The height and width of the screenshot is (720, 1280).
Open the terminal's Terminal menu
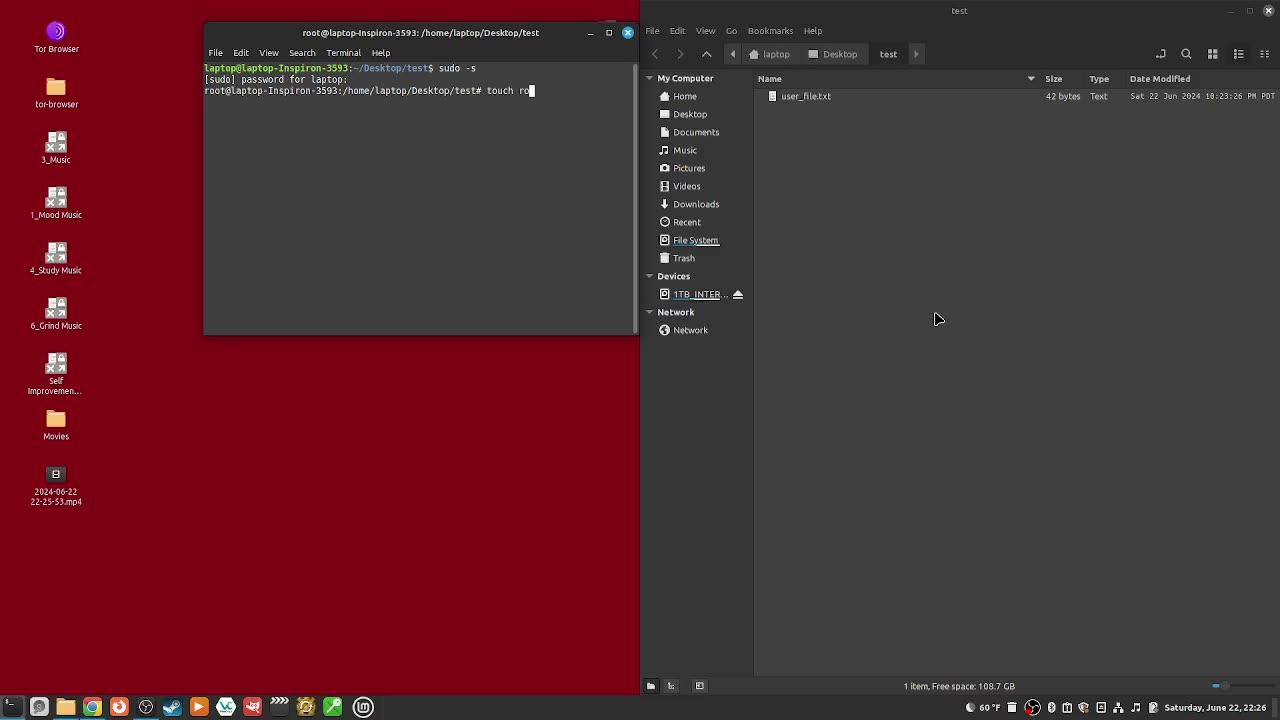(x=343, y=53)
